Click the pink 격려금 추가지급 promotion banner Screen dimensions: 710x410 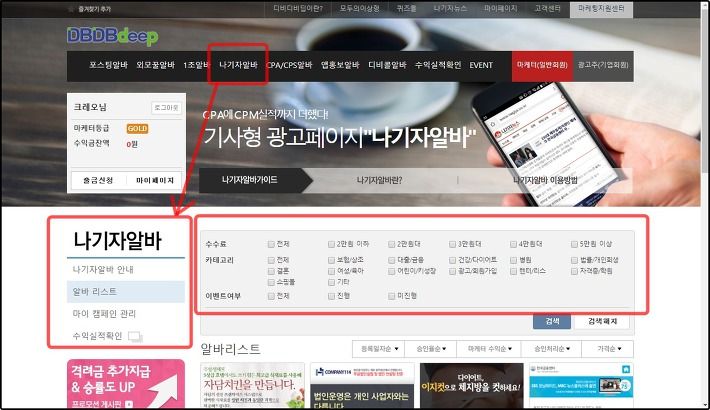[126, 384]
